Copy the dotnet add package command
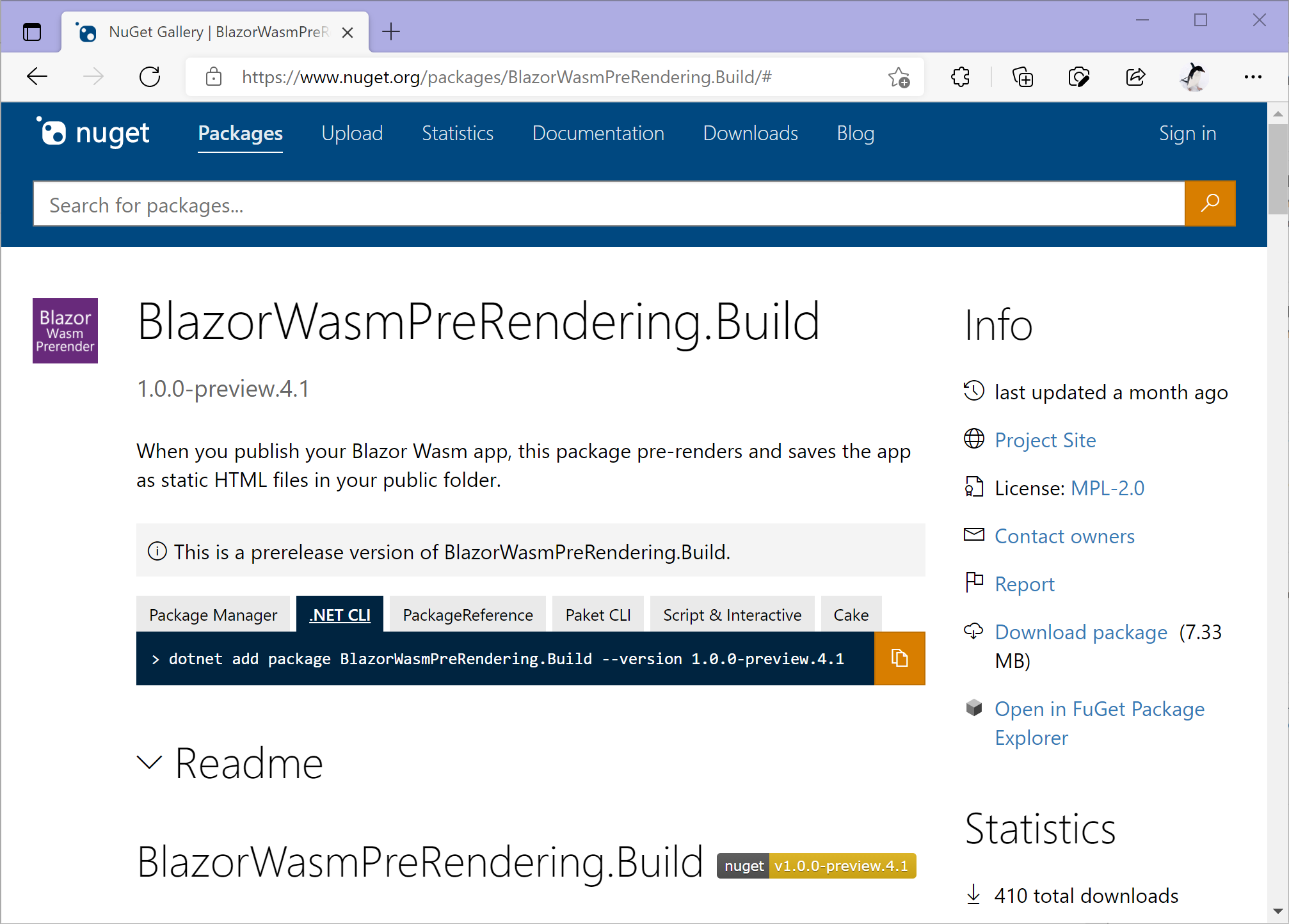 [899, 658]
